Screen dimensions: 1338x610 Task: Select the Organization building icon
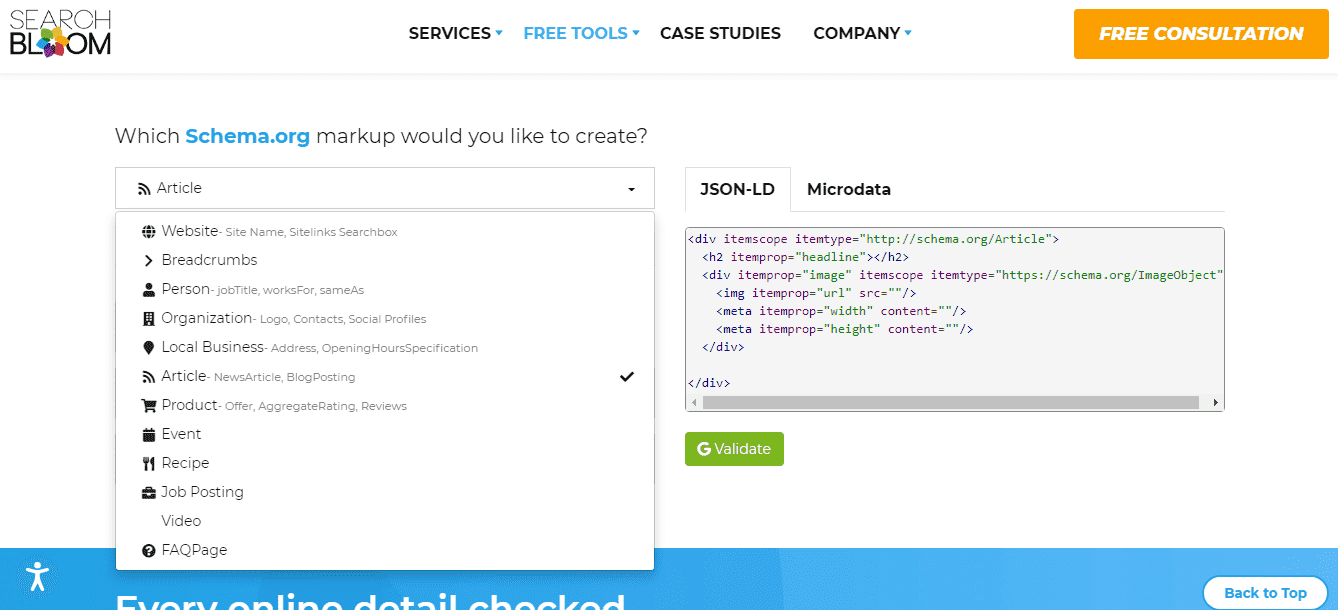click(x=149, y=319)
